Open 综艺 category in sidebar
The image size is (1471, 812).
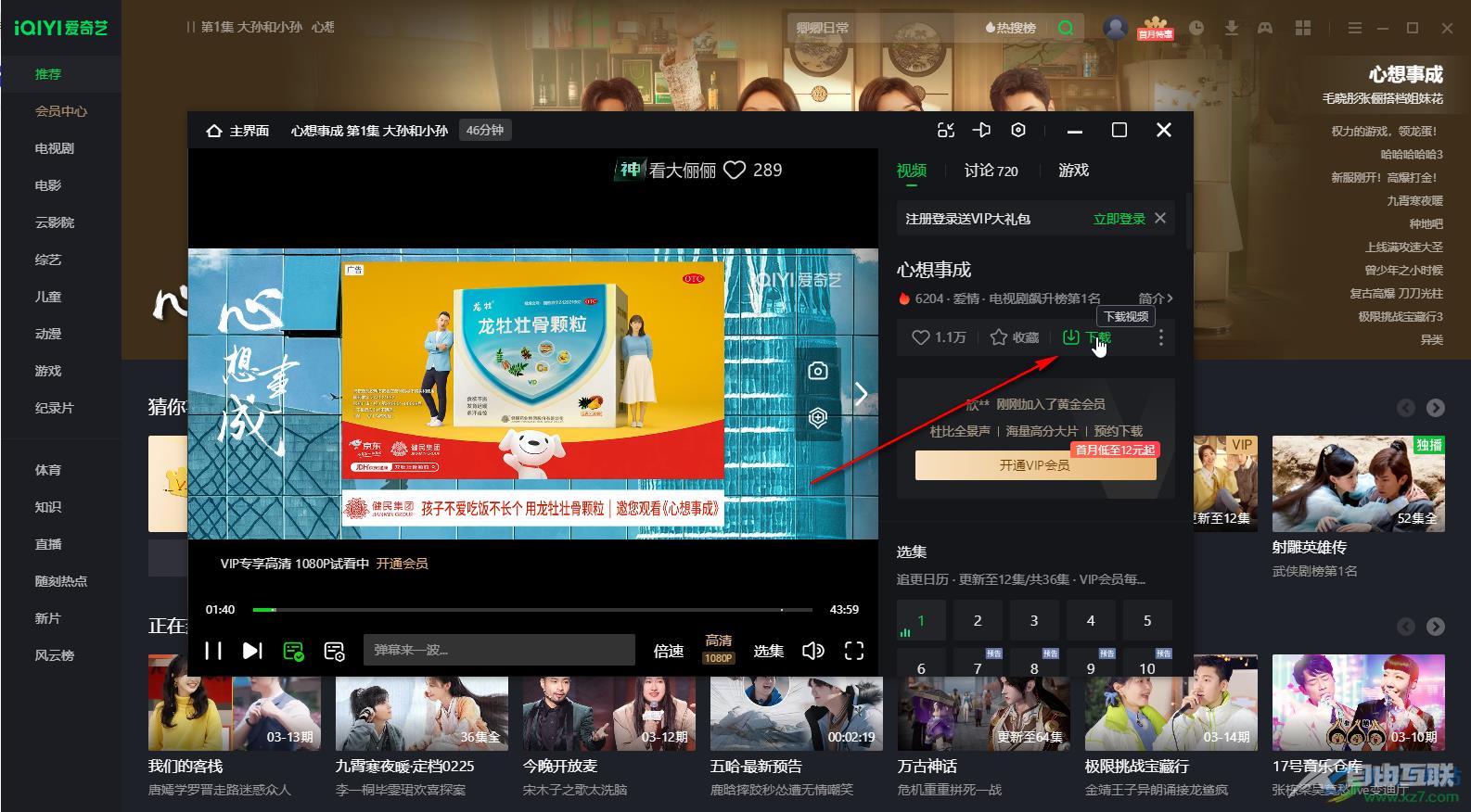click(x=48, y=260)
